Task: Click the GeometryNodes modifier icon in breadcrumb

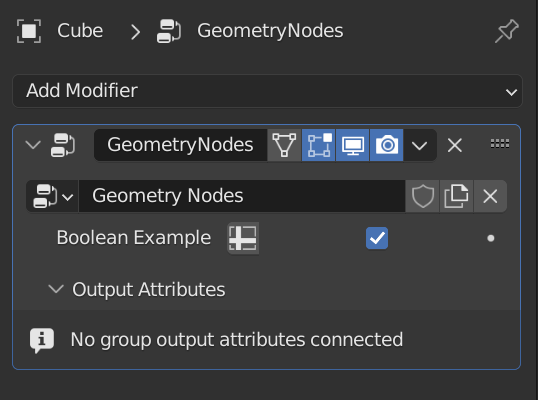Action: click(169, 31)
